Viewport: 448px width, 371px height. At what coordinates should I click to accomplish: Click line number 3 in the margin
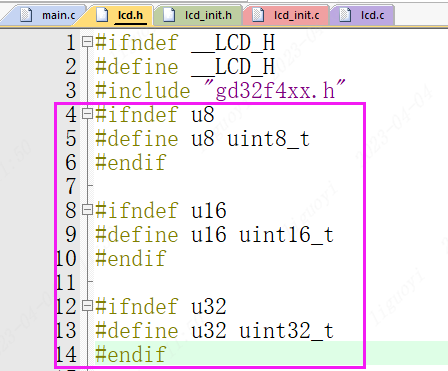pyautogui.click(x=71, y=90)
